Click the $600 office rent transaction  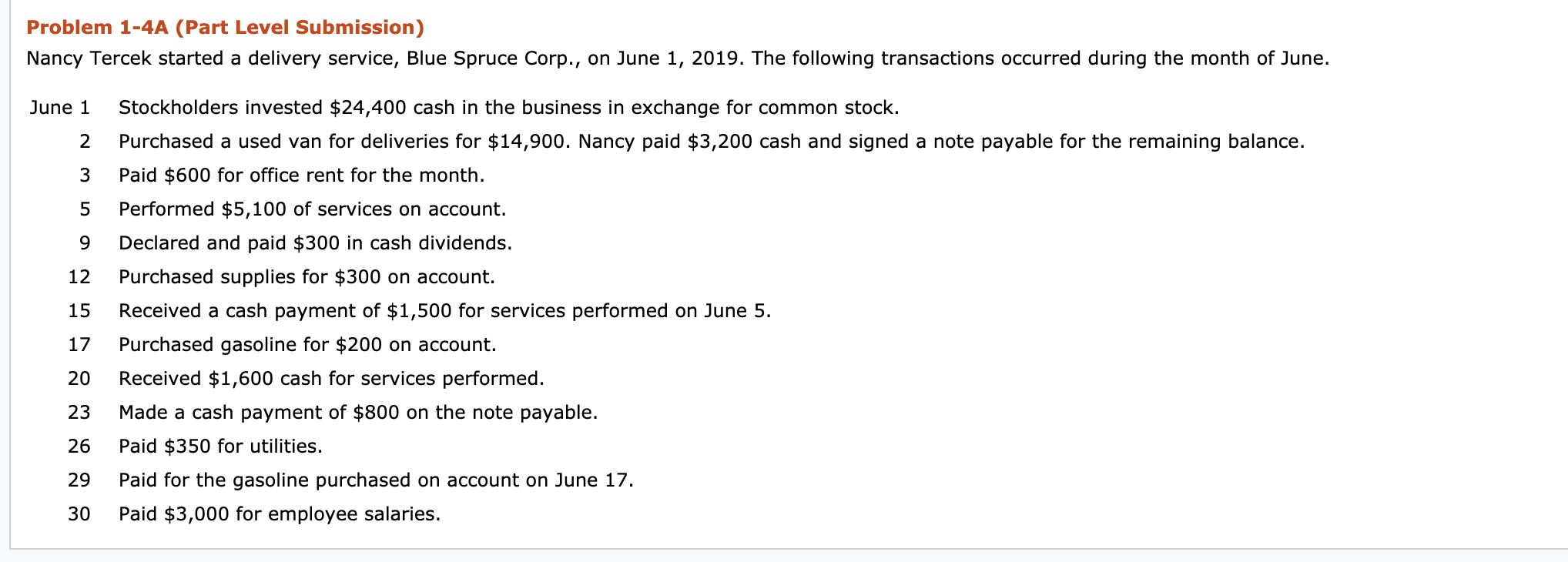click(302, 176)
